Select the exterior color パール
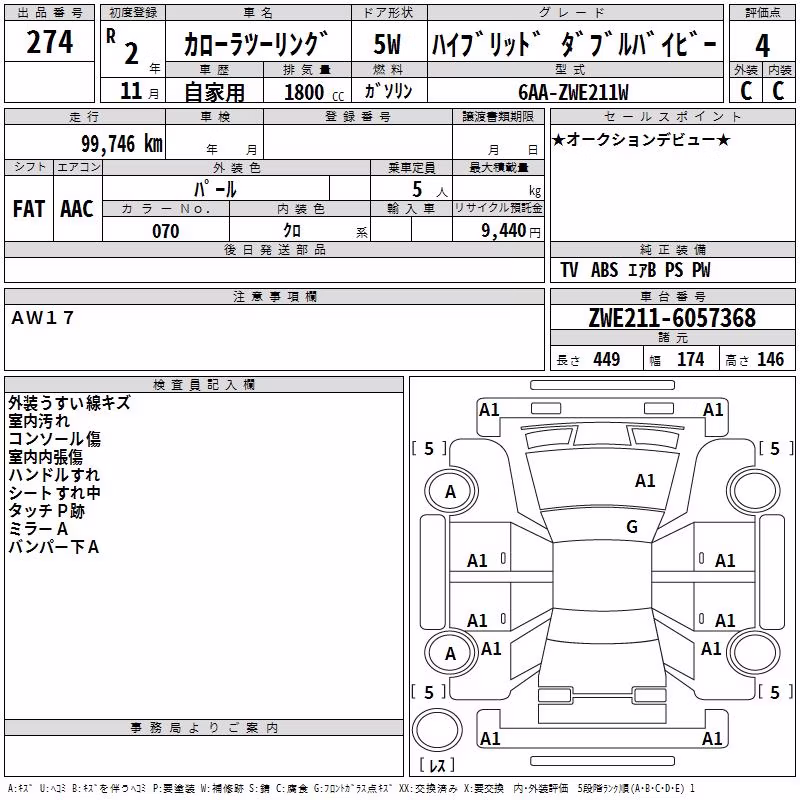The height and width of the screenshot is (800, 800). 215,189
